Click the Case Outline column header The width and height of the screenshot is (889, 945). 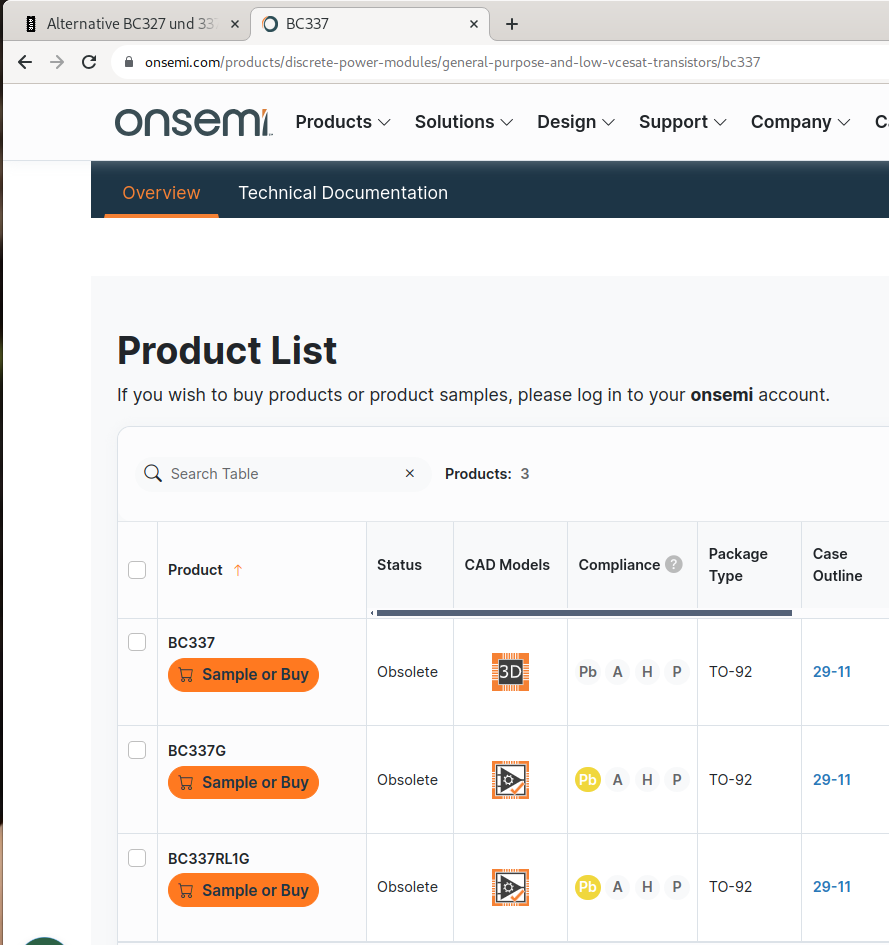tap(837, 565)
